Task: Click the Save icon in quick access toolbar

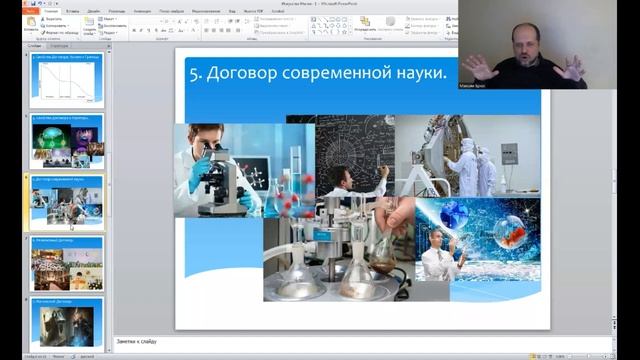Action: 33,3
